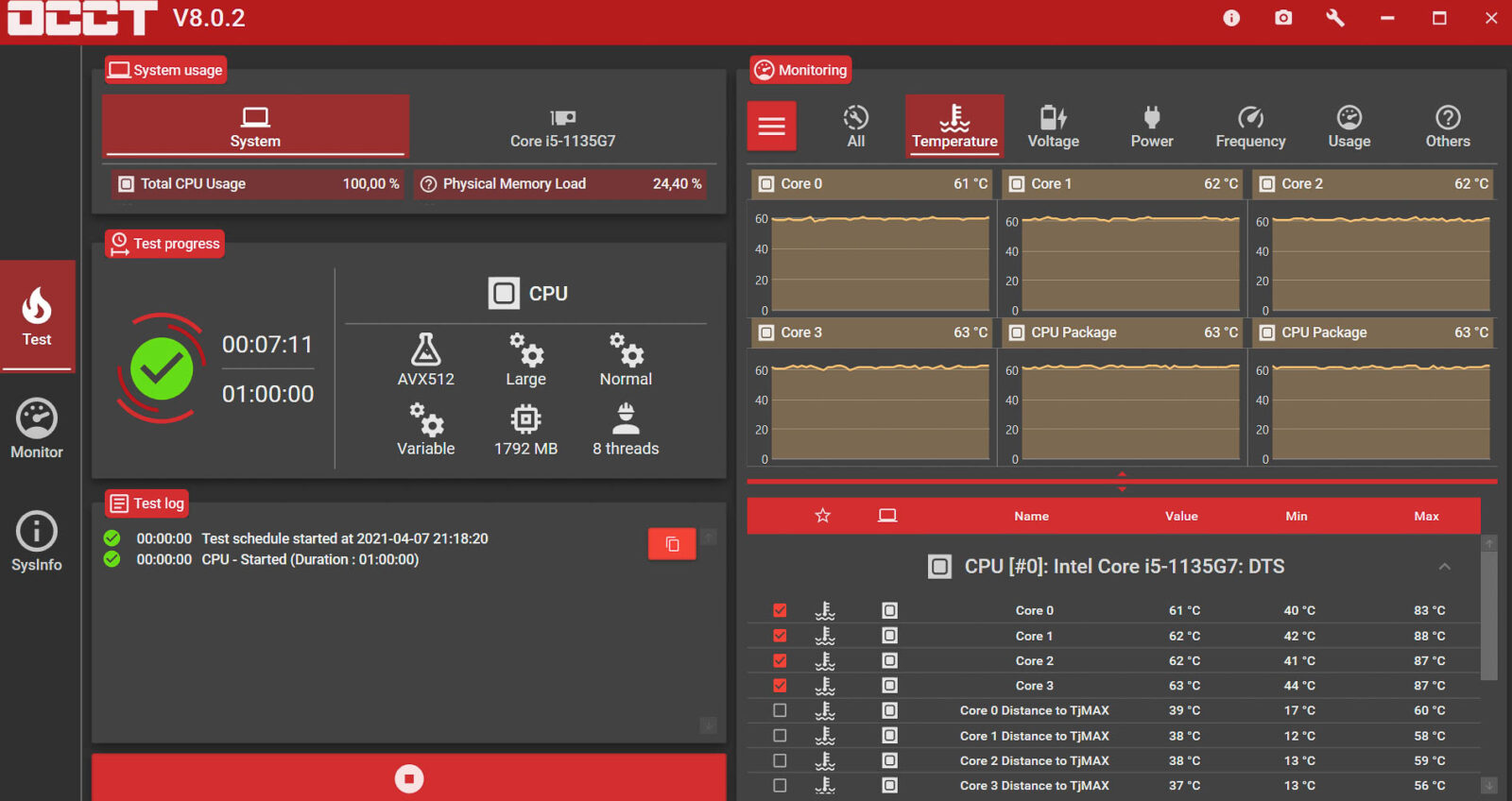Click the CPU test chip icon

pos(504,293)
